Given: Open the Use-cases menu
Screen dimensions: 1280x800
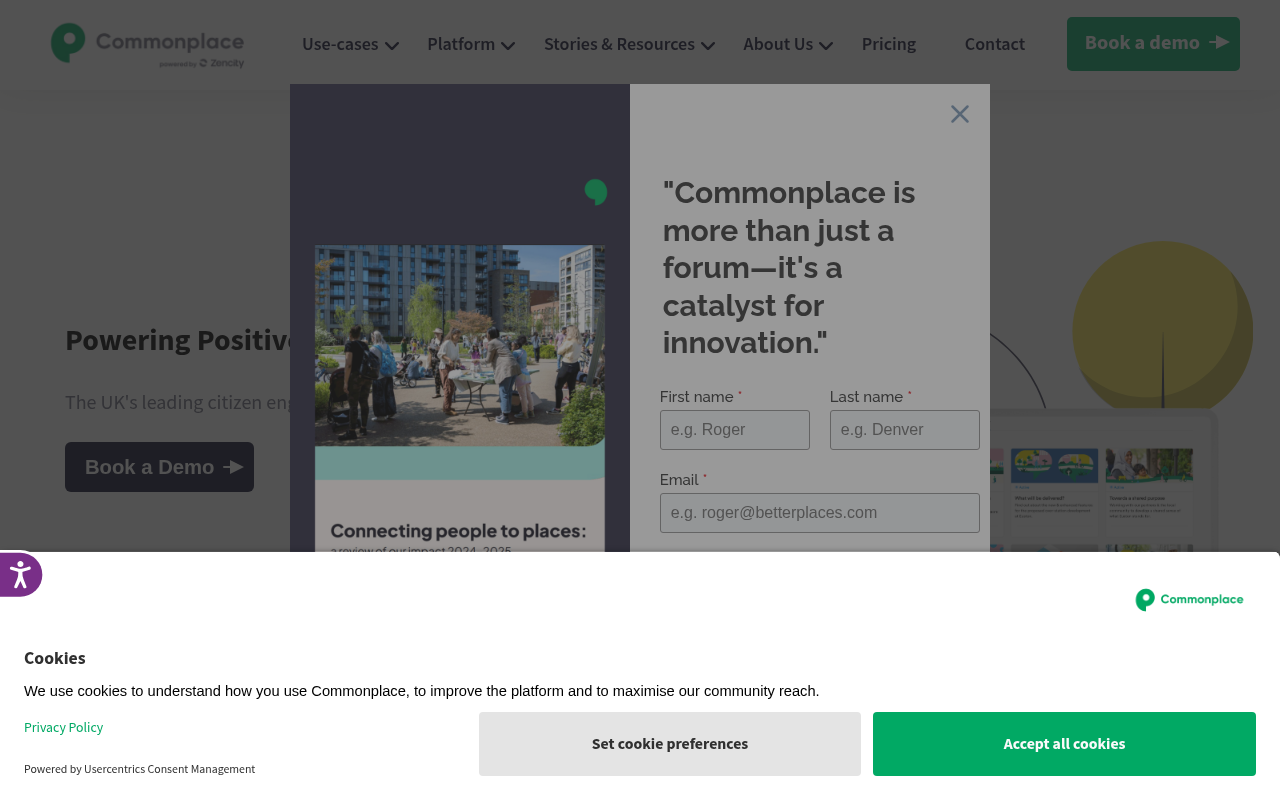Looking at the screenshot, I should click(340, 44).
